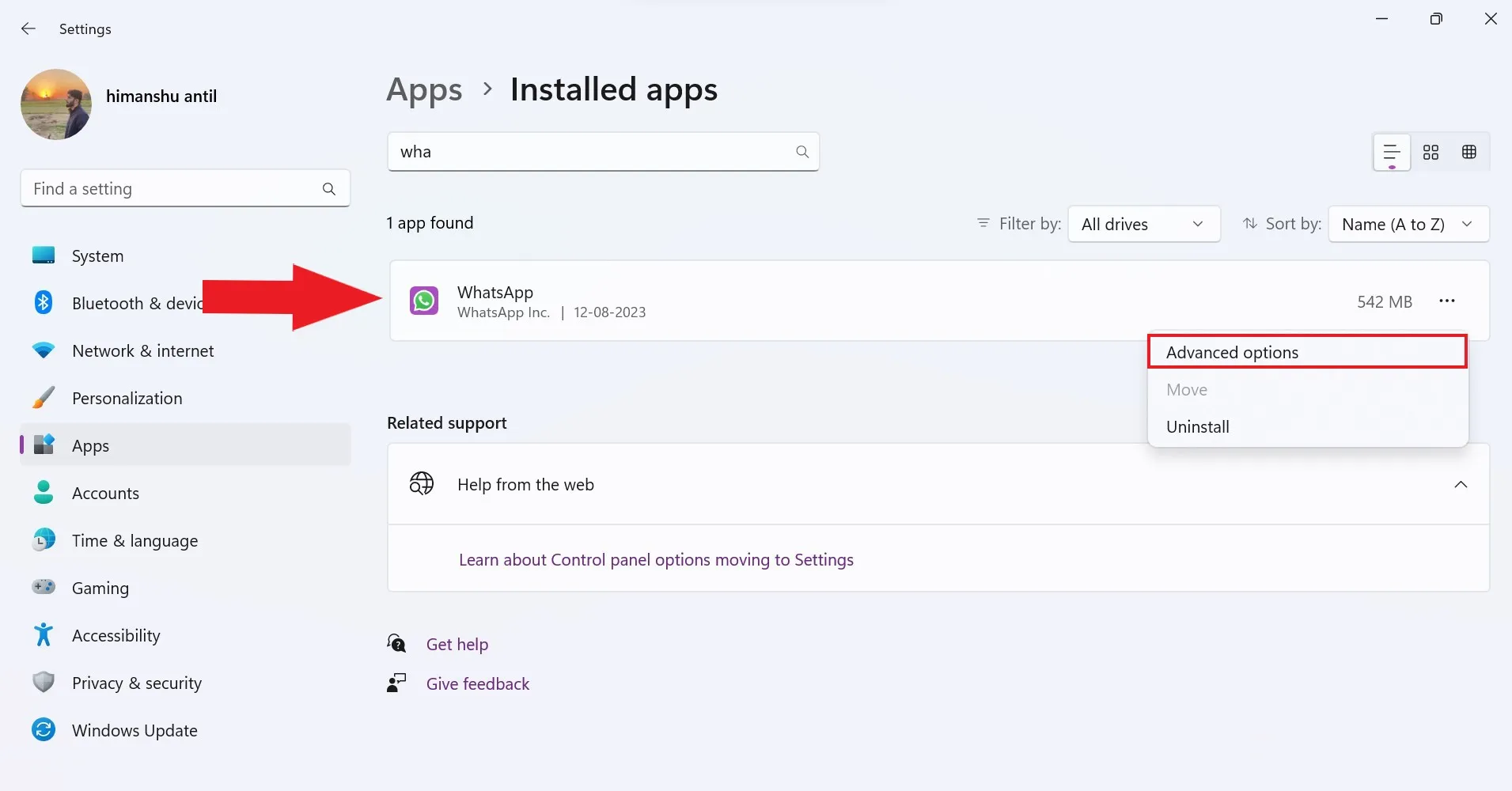Switch to tile view layout
Screen dimensions: 1512x791
(1431, 152)
